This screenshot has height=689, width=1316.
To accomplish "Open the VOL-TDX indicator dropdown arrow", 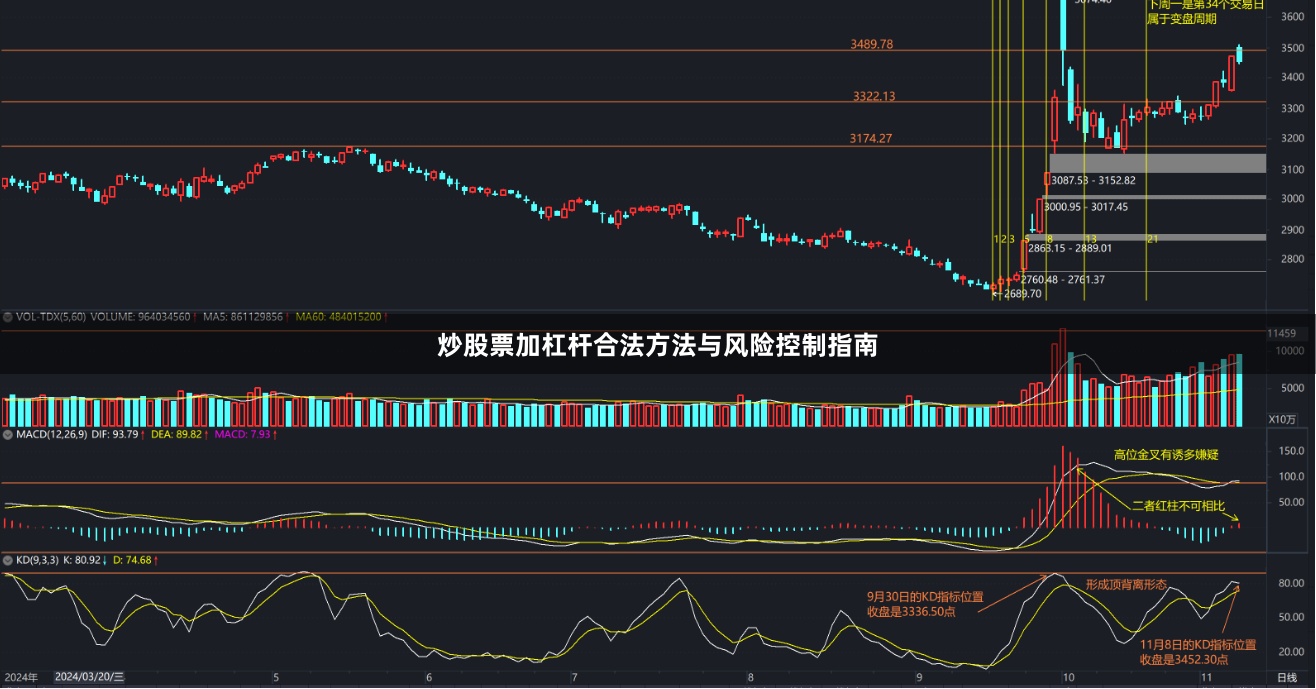I will click(x=7, y=316).
